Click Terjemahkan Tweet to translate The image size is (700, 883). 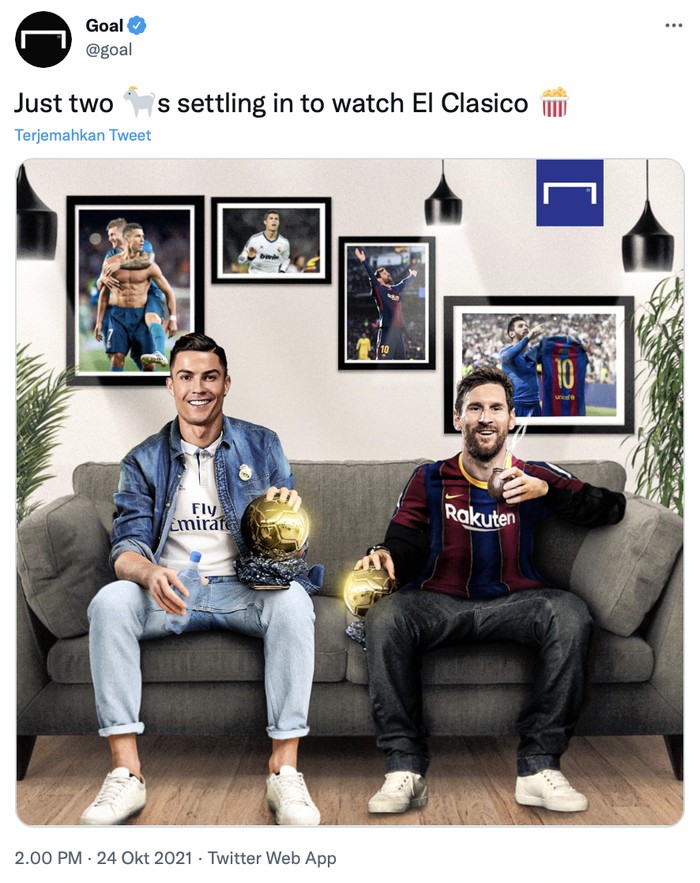point(83,135)
